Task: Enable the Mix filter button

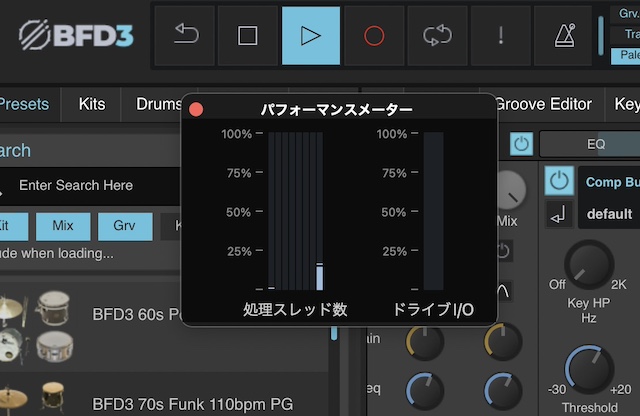Action: point(63,226)
